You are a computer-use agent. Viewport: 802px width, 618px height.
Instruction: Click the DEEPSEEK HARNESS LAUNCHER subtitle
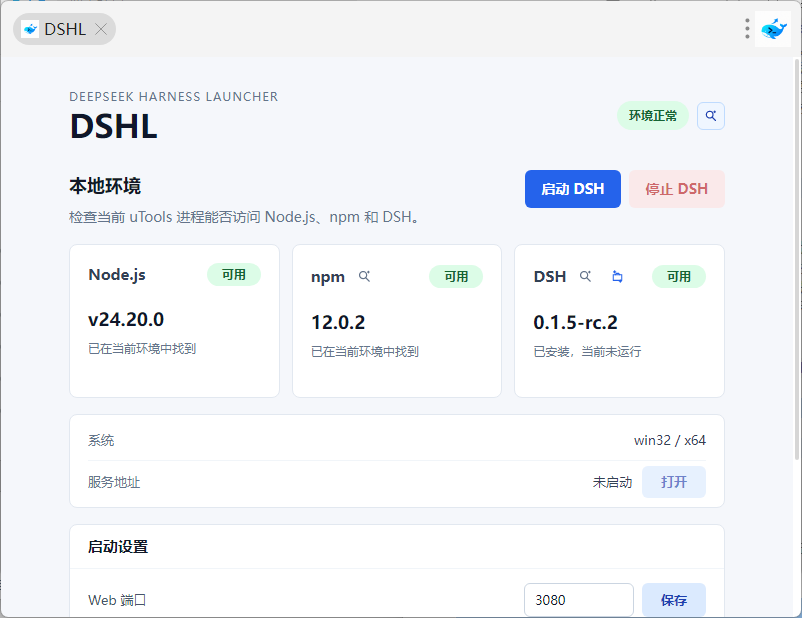coord(173,97)
